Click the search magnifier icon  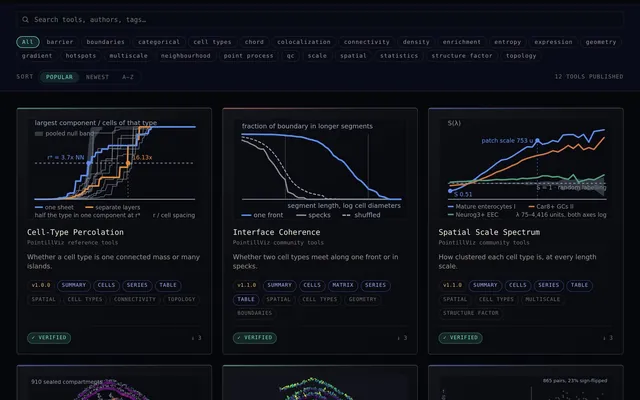pyautogui.click(x=25, y=20)
